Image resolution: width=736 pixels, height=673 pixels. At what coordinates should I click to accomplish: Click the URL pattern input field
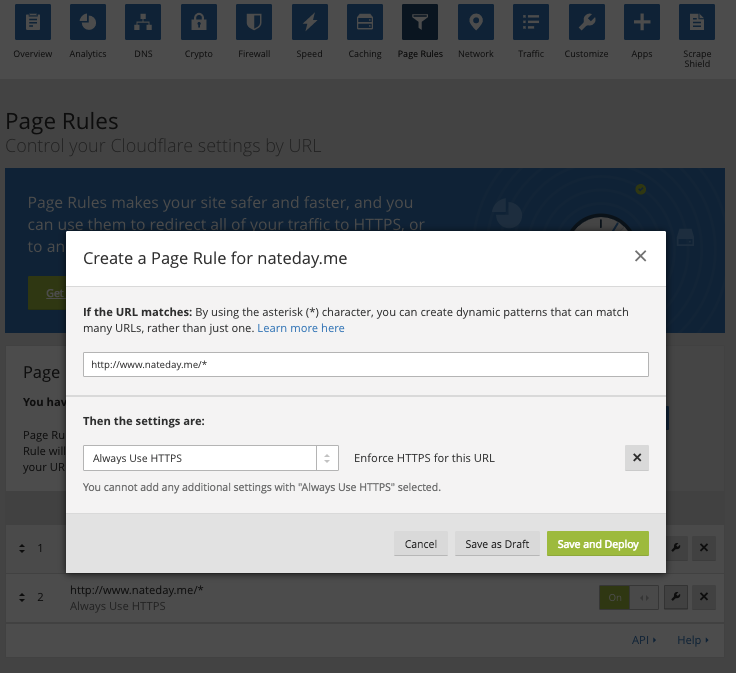pyautogui.click(x=366, y=365)
